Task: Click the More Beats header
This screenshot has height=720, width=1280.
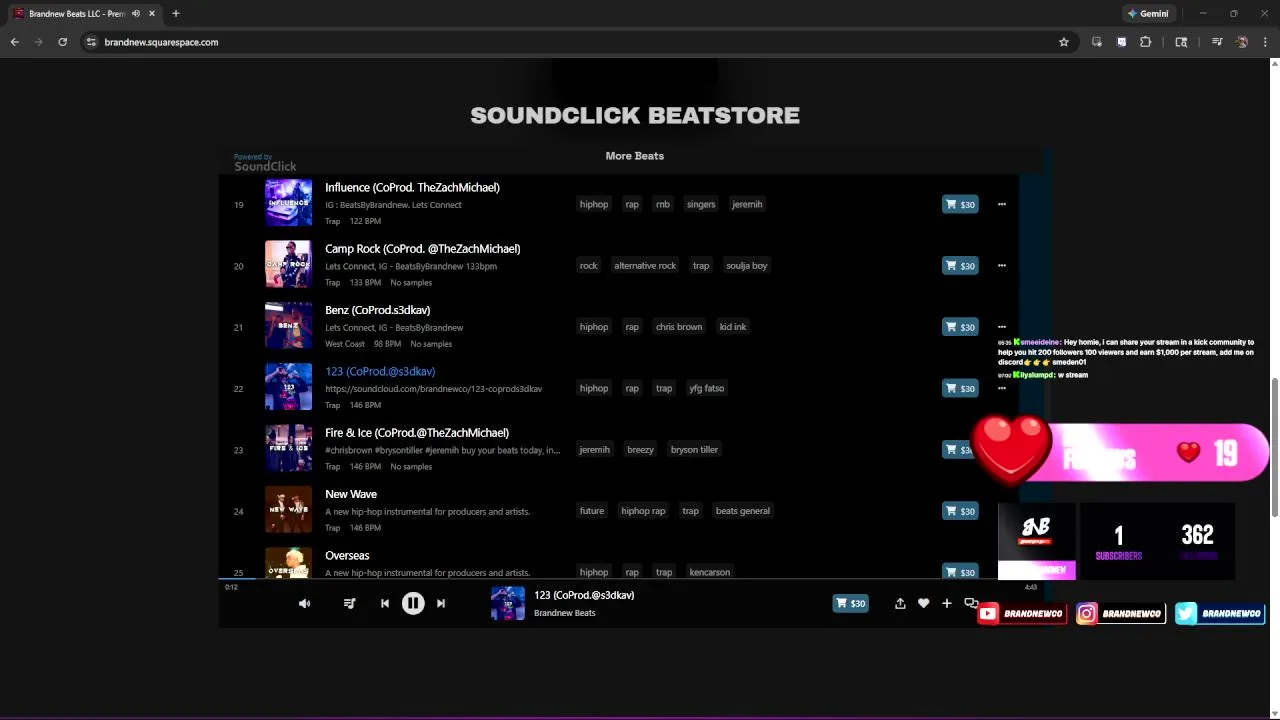Action: tap(635, 156)
